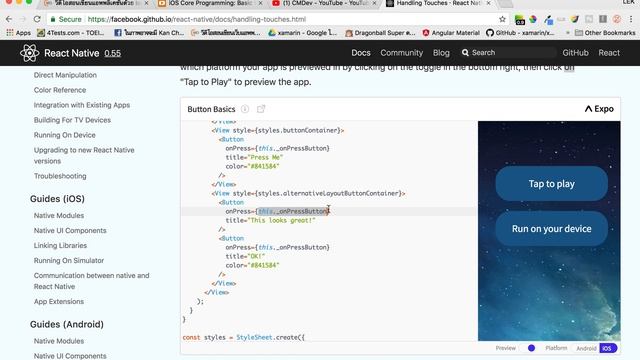Open xamarin Google bookmark
This screenshot has width=640, height=360.
point(302,33)
